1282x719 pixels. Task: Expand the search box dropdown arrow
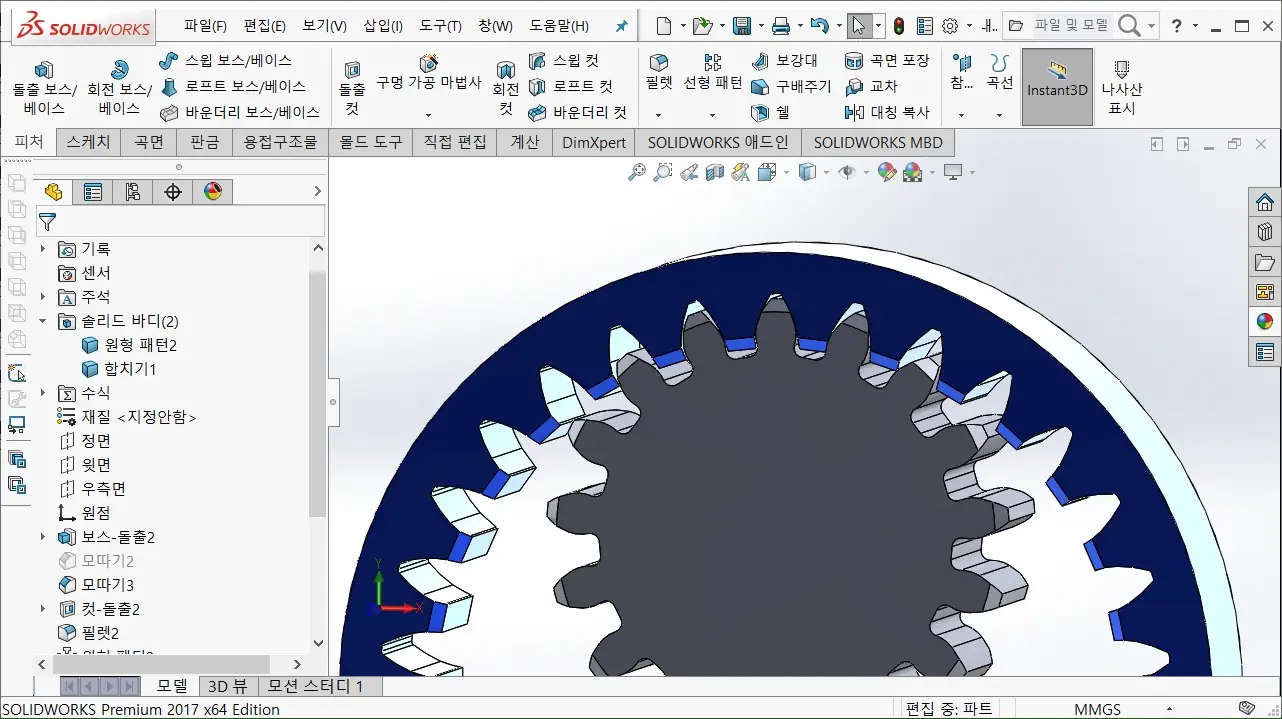pos(1151,27)
